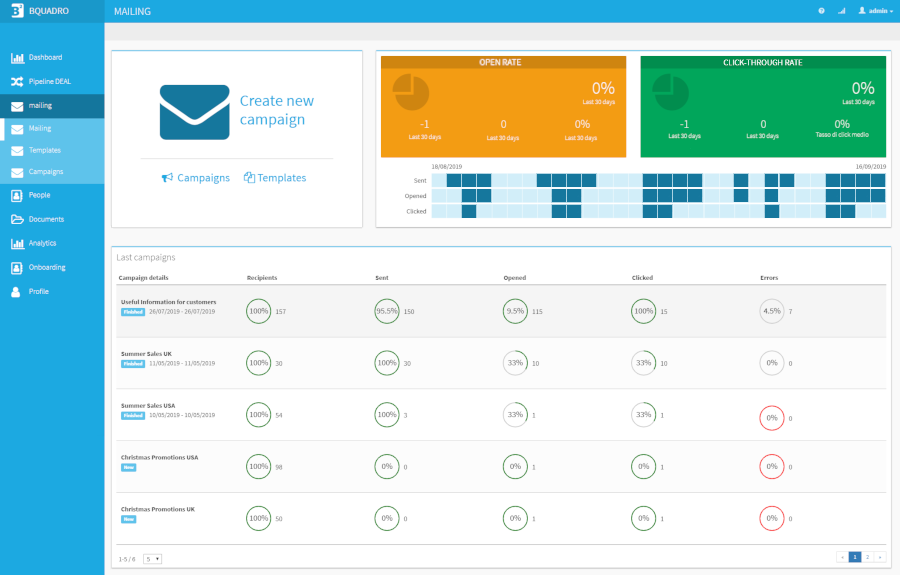Click Finished badge on Summer Sales UK

click(x=133, y=364)
